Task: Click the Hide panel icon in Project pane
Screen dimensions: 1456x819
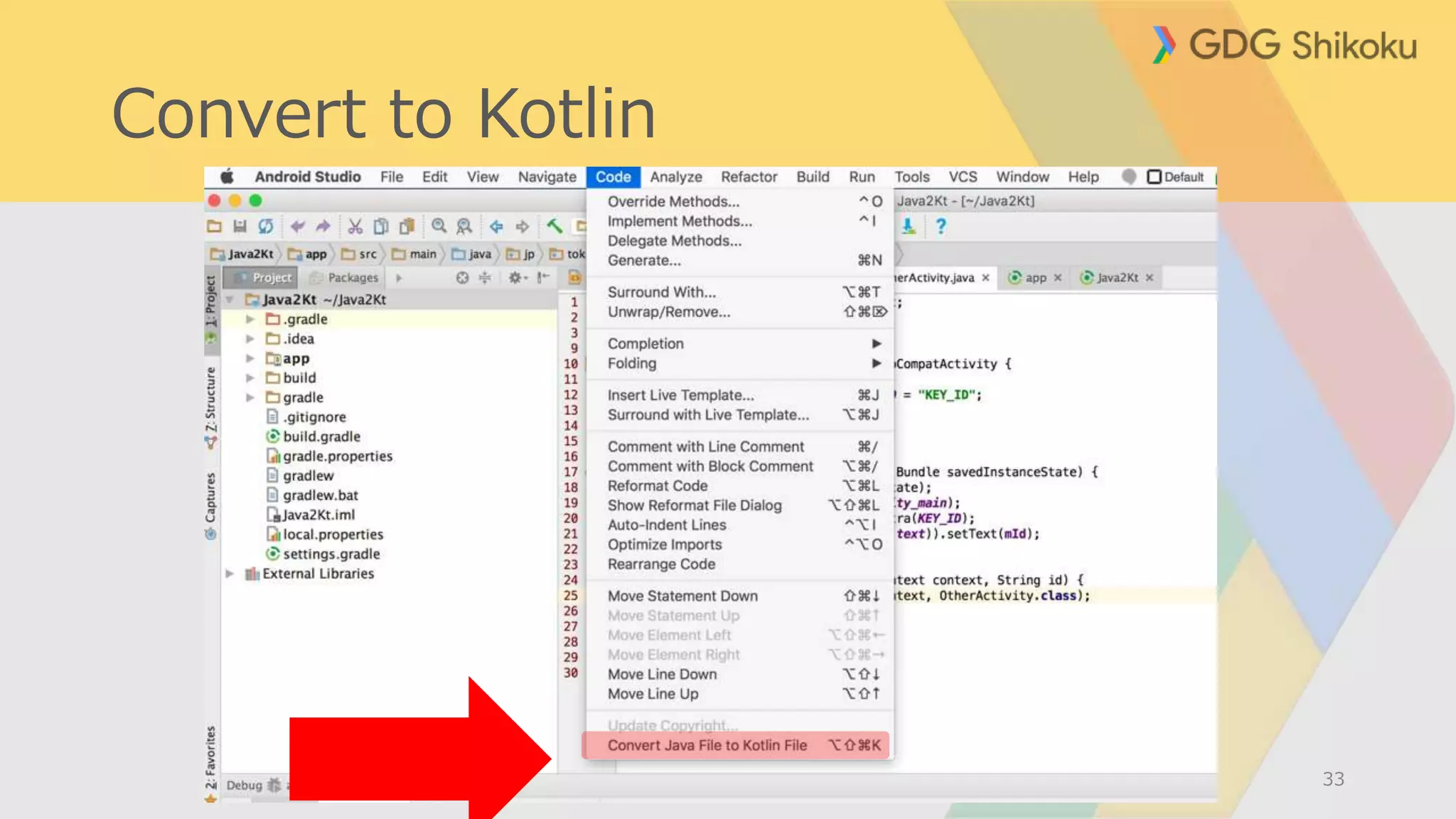Action: [543, 278]
